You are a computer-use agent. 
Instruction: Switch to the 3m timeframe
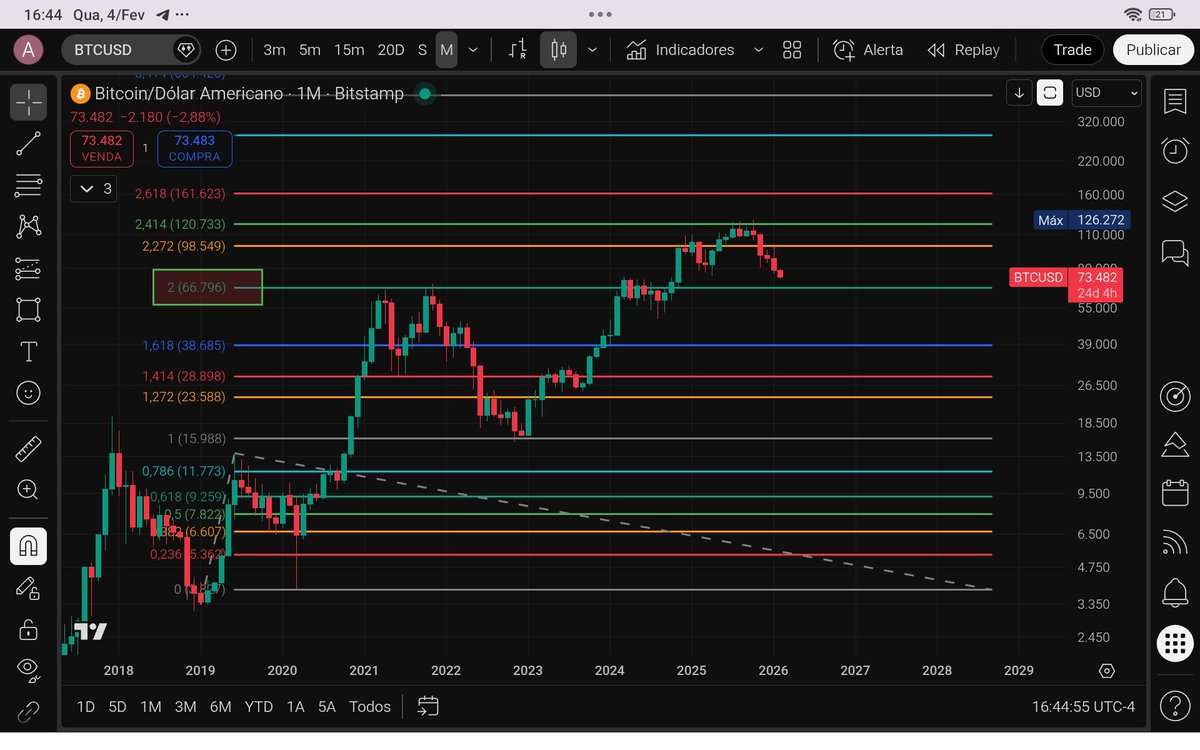(274, 50)
